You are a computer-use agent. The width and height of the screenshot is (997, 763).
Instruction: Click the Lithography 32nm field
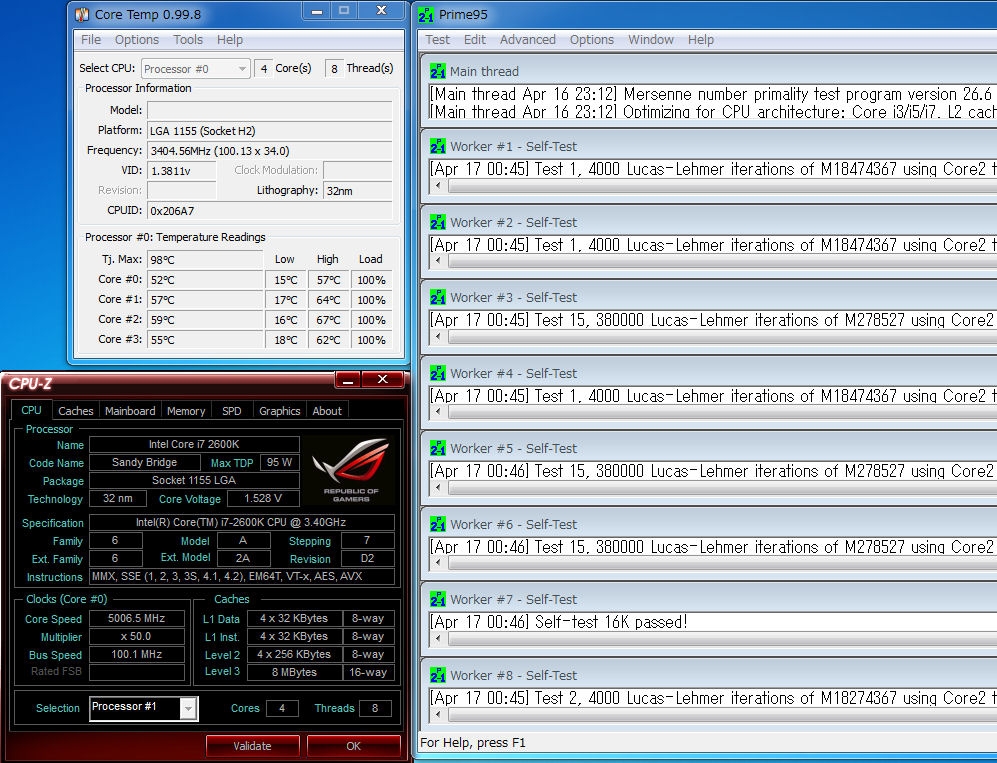pyautogui.click(x=357, y=191)
